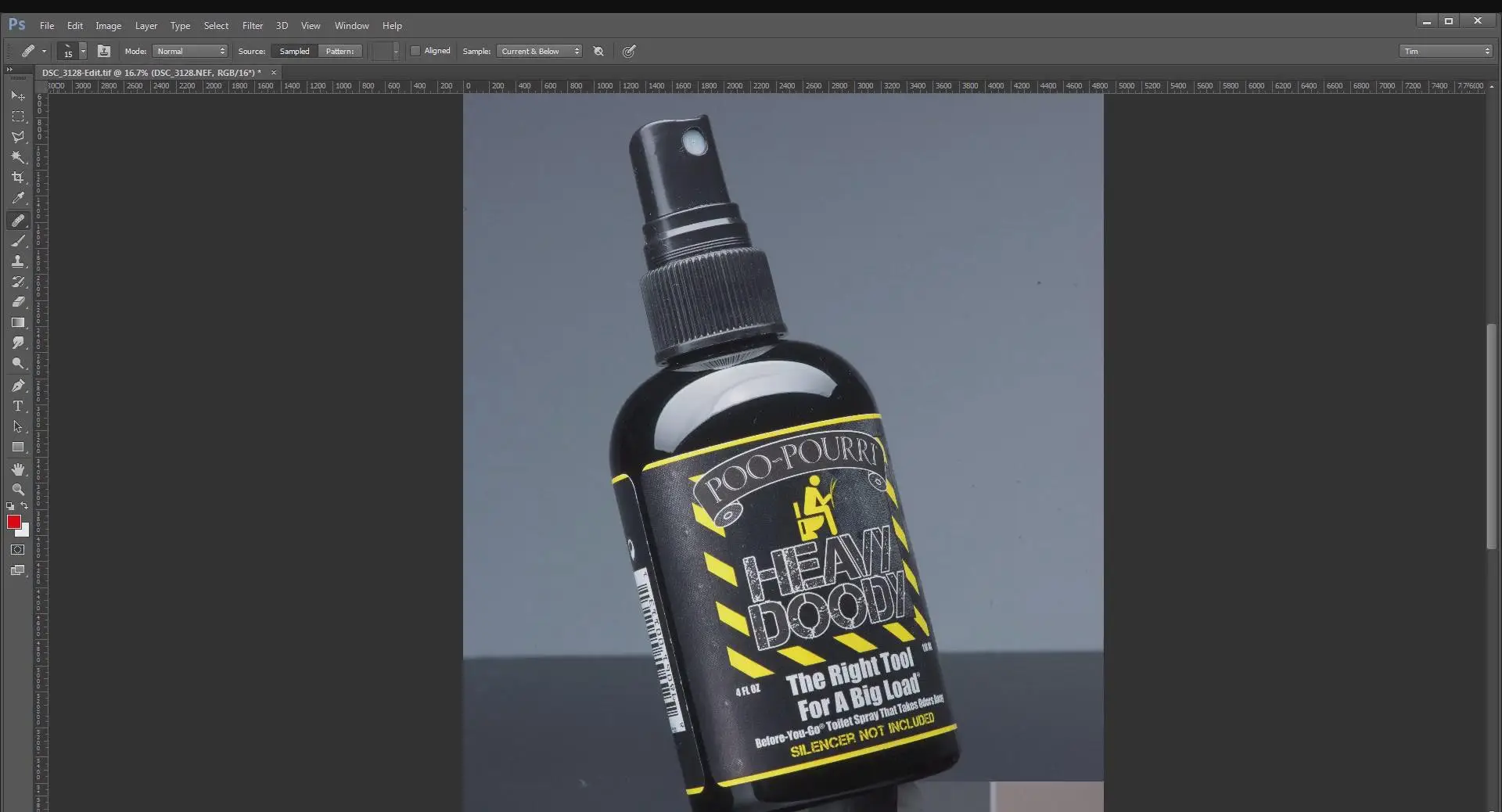Open the Tim workspace dropdown
This screenshot has width=1502, height=812.
pyautogui.click(x=1446, y=51)
